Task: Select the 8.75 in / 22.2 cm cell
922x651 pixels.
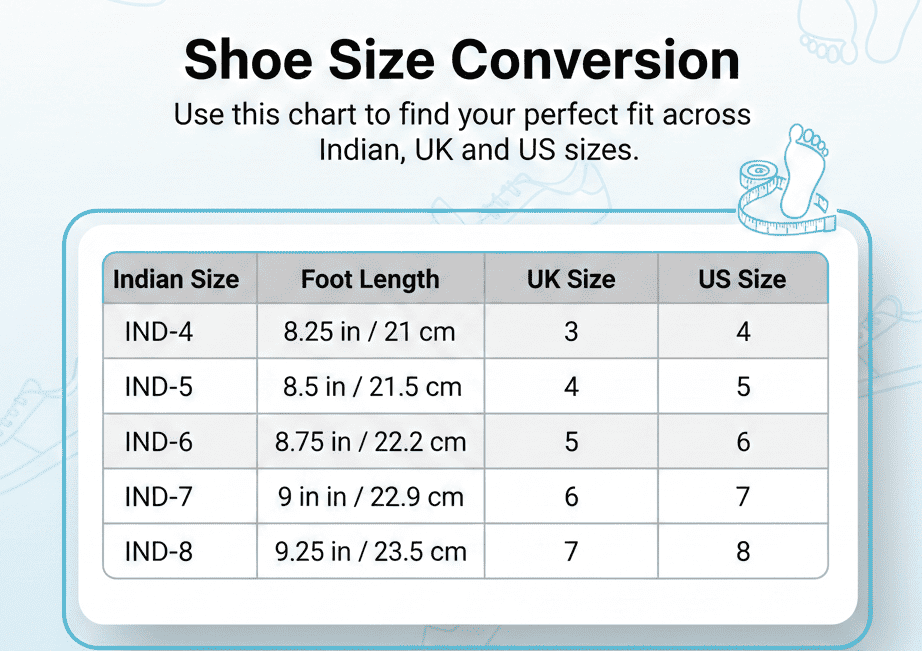Action: [x=371, y=442]
